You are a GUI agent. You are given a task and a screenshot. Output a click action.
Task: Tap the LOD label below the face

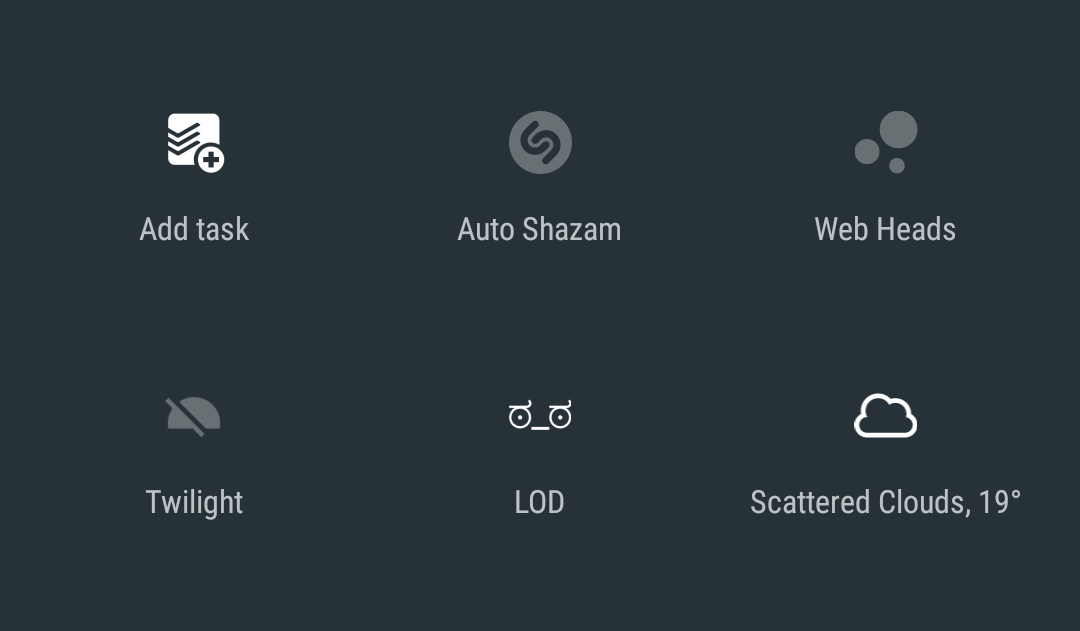[539, 501]
